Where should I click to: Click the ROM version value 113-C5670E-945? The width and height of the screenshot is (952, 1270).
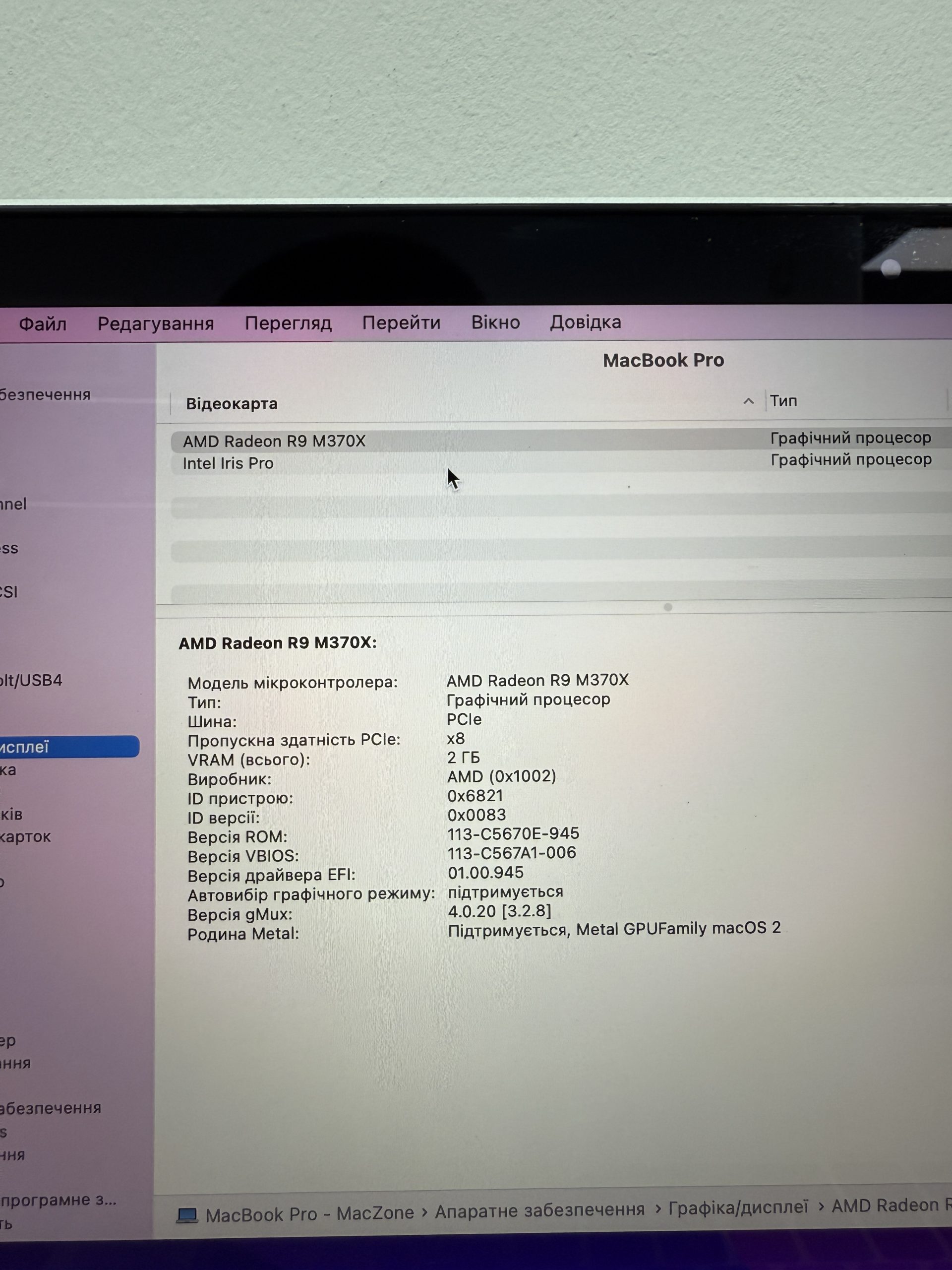(514, 833)
